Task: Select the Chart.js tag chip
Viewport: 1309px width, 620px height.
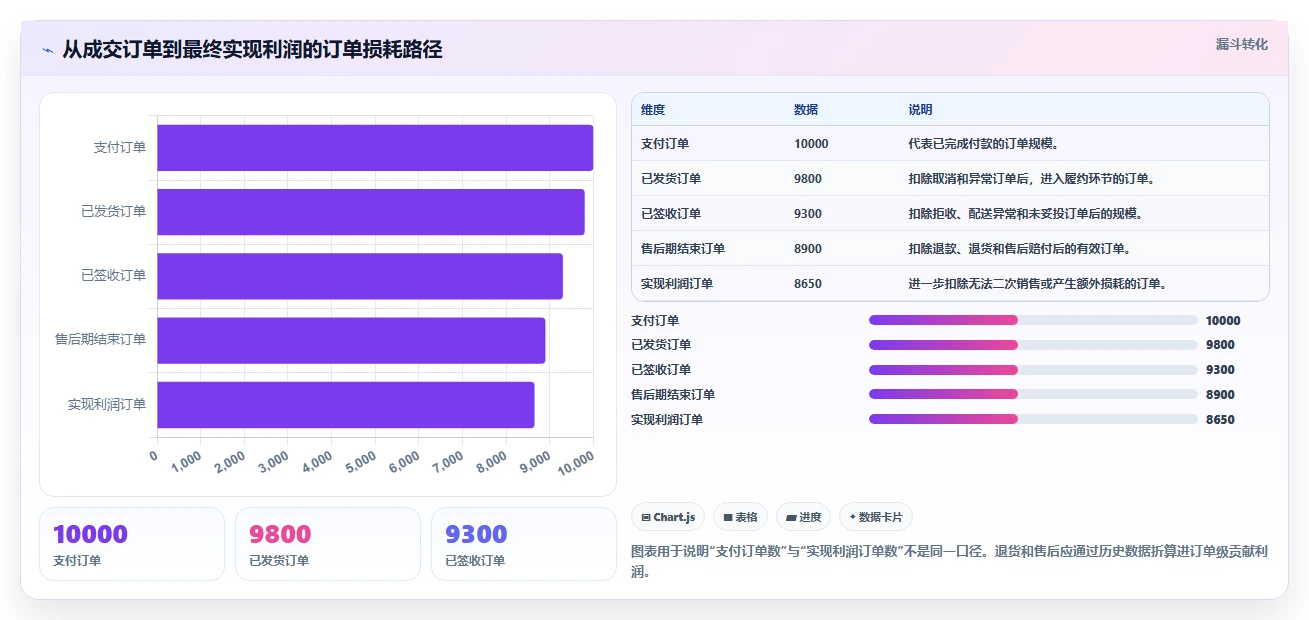Action: pos(668,517)
